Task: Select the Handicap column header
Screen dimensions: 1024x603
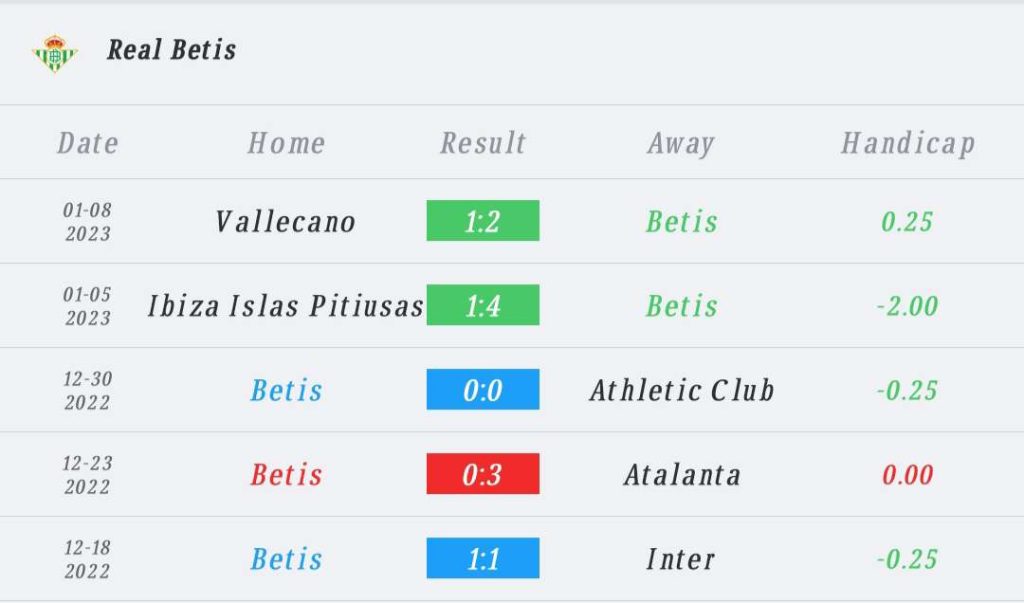Action: pos(908,144)
